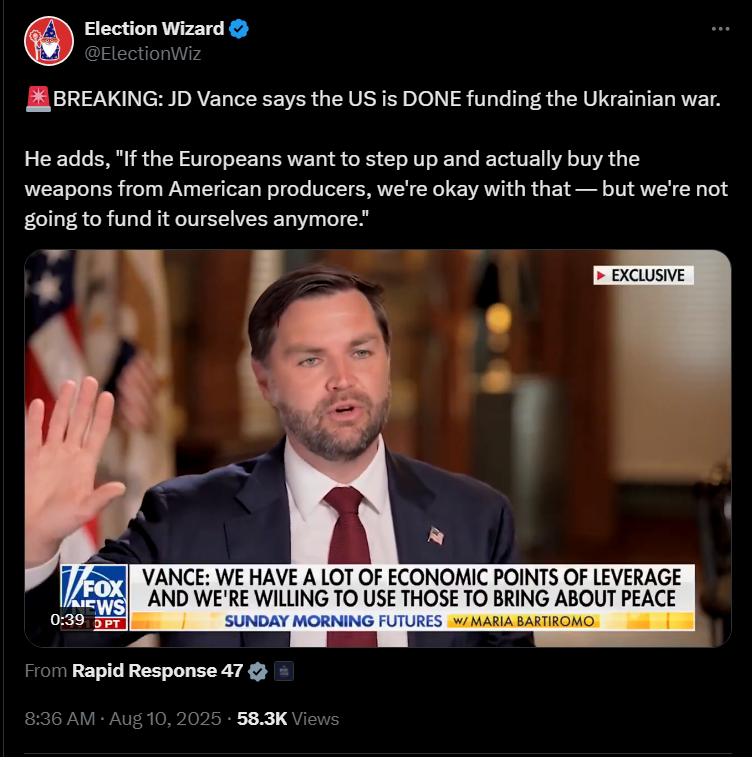Click the blue verified badge beside Election Wizard

238,29
